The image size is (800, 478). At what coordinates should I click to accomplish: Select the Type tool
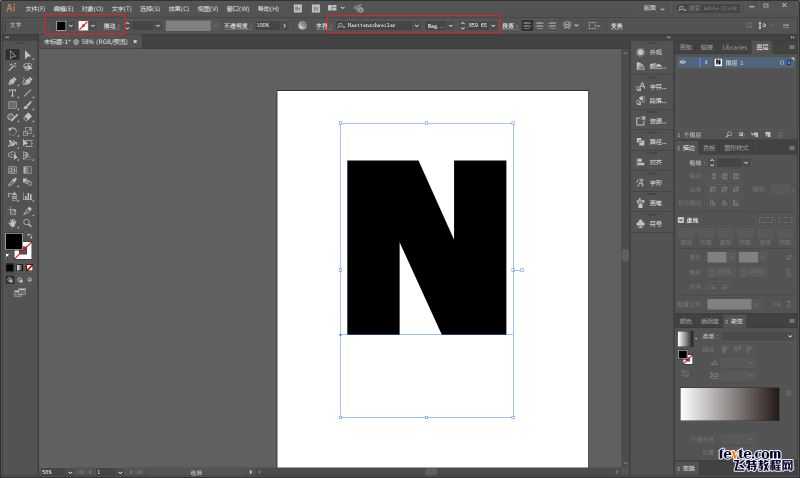tap(12, 93)
